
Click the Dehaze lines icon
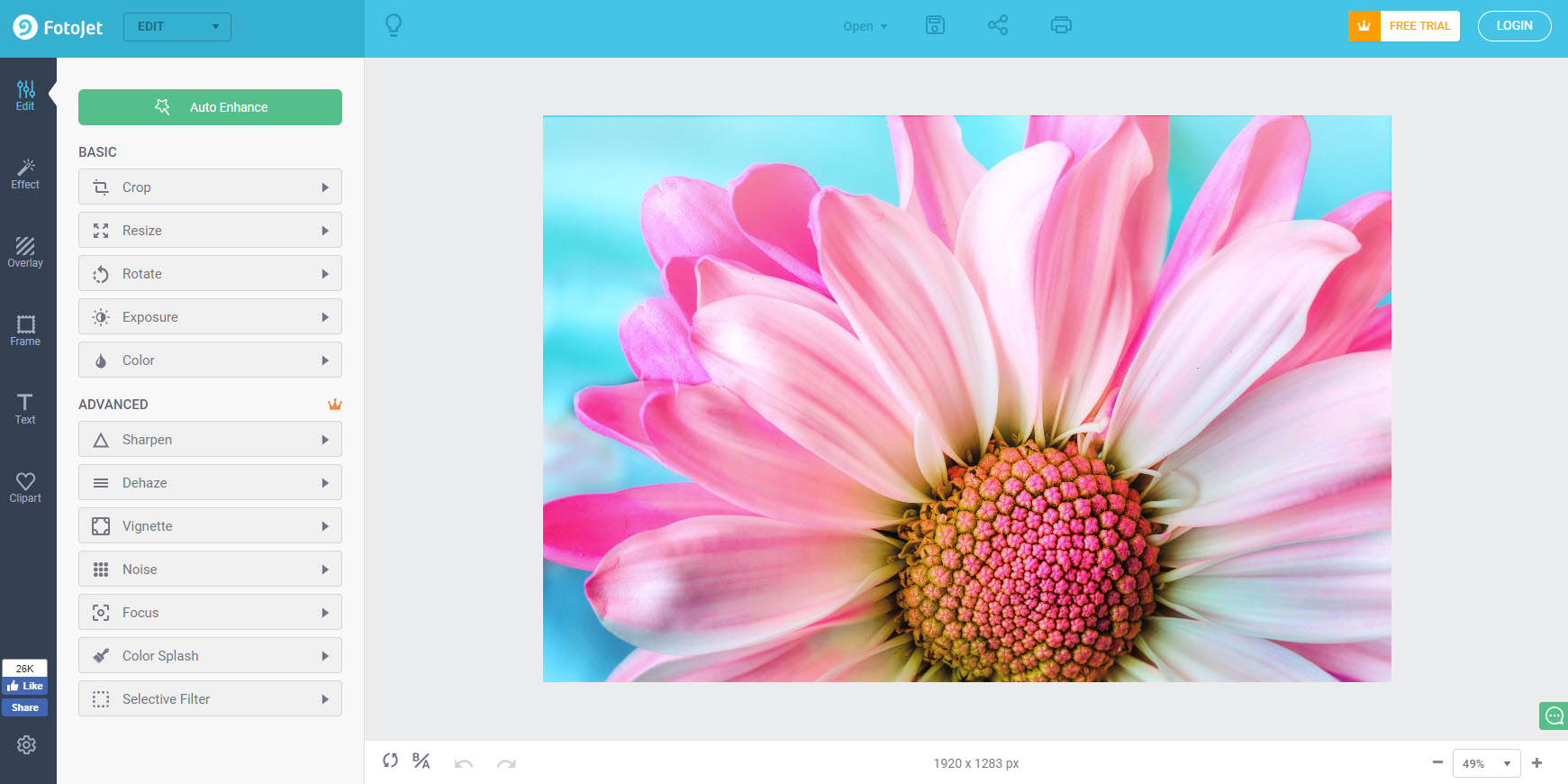click(101, 483)
